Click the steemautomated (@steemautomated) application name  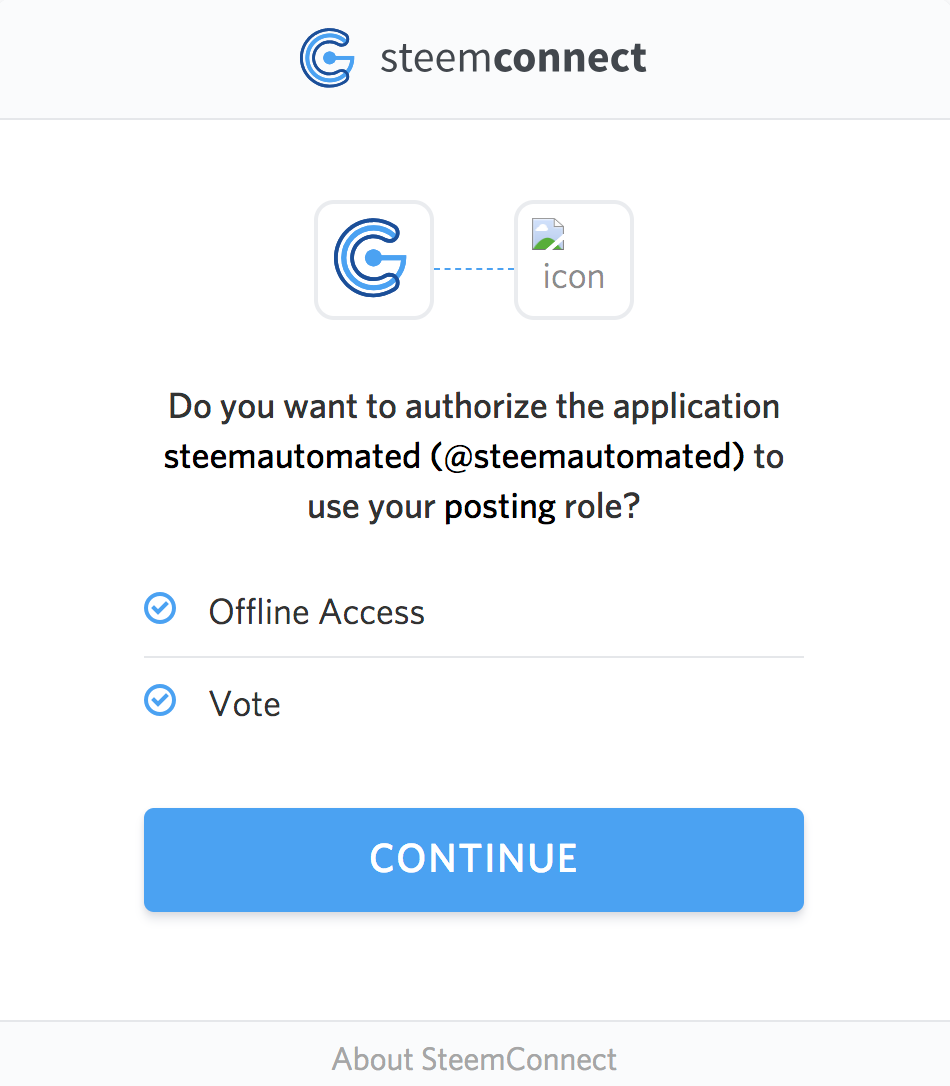pyautogui.click(x=454, y=457)
